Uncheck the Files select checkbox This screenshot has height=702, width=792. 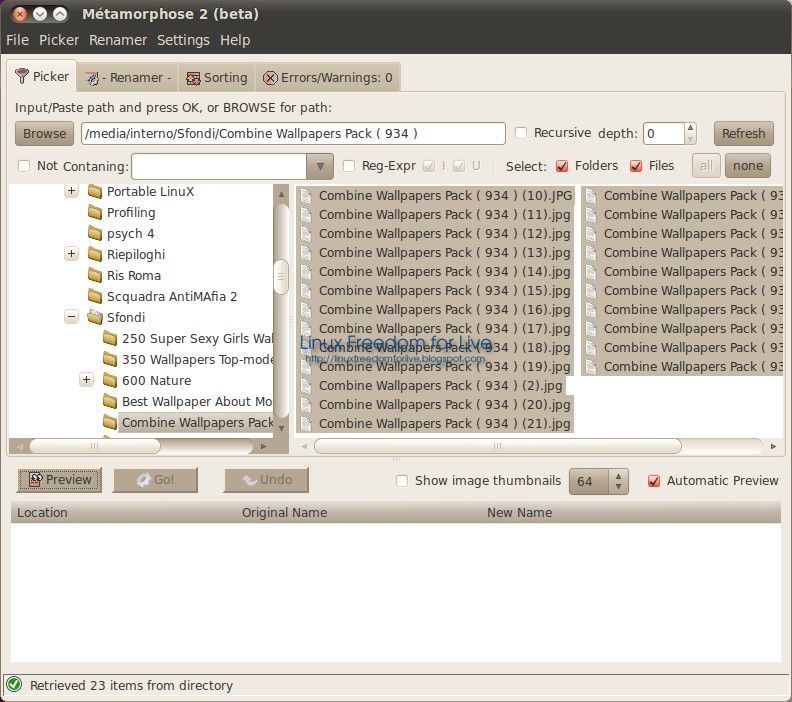[x=636, y=166]
